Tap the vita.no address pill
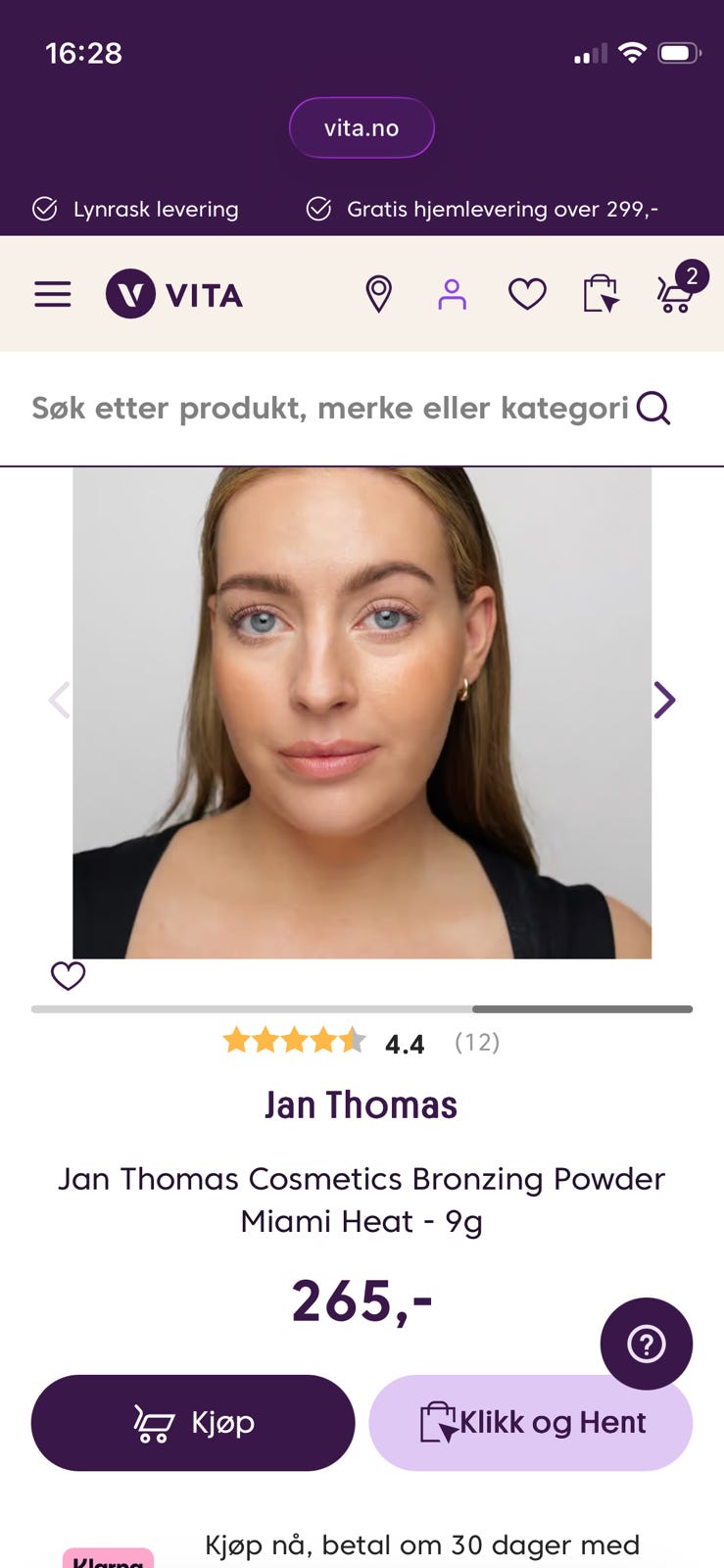Image resolution: width=724 pixels, height=1568 pixels. (x=362, y=127)
